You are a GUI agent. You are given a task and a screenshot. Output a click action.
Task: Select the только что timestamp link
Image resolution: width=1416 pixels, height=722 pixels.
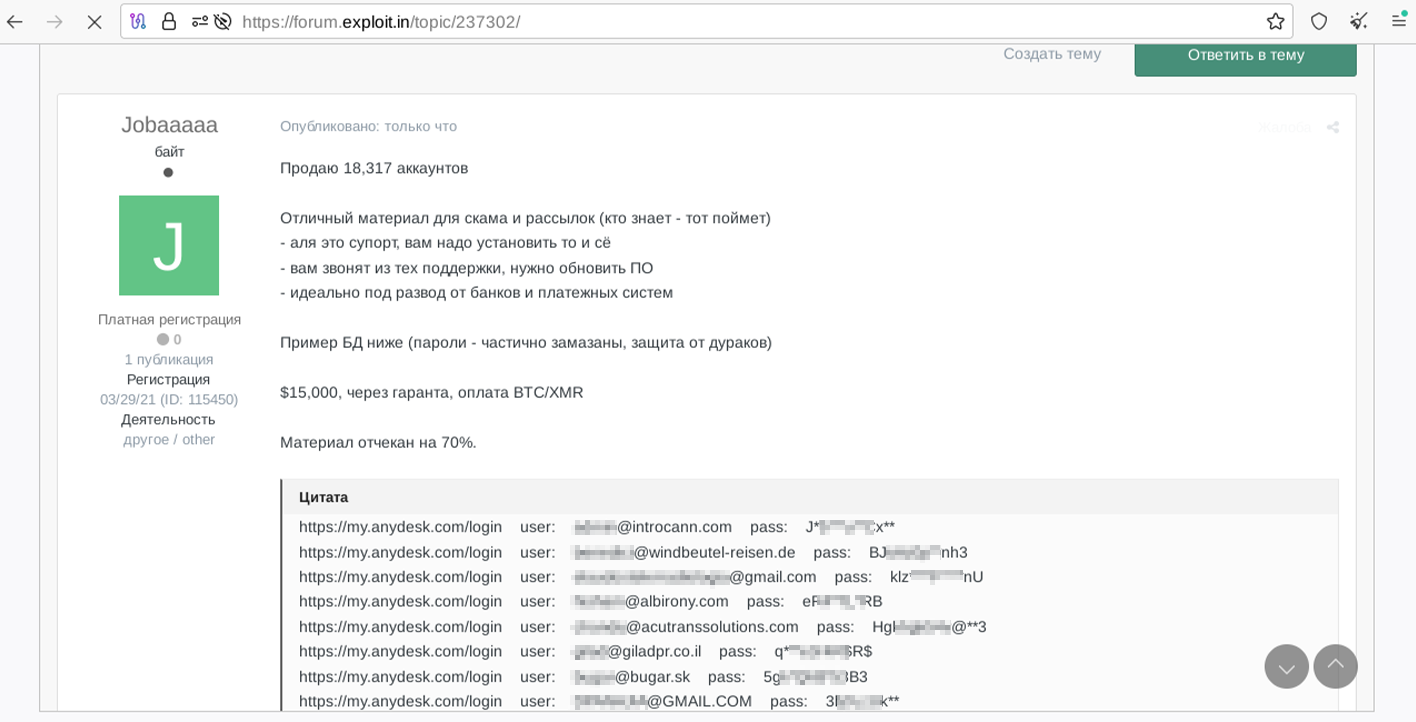tap(419, 126)
